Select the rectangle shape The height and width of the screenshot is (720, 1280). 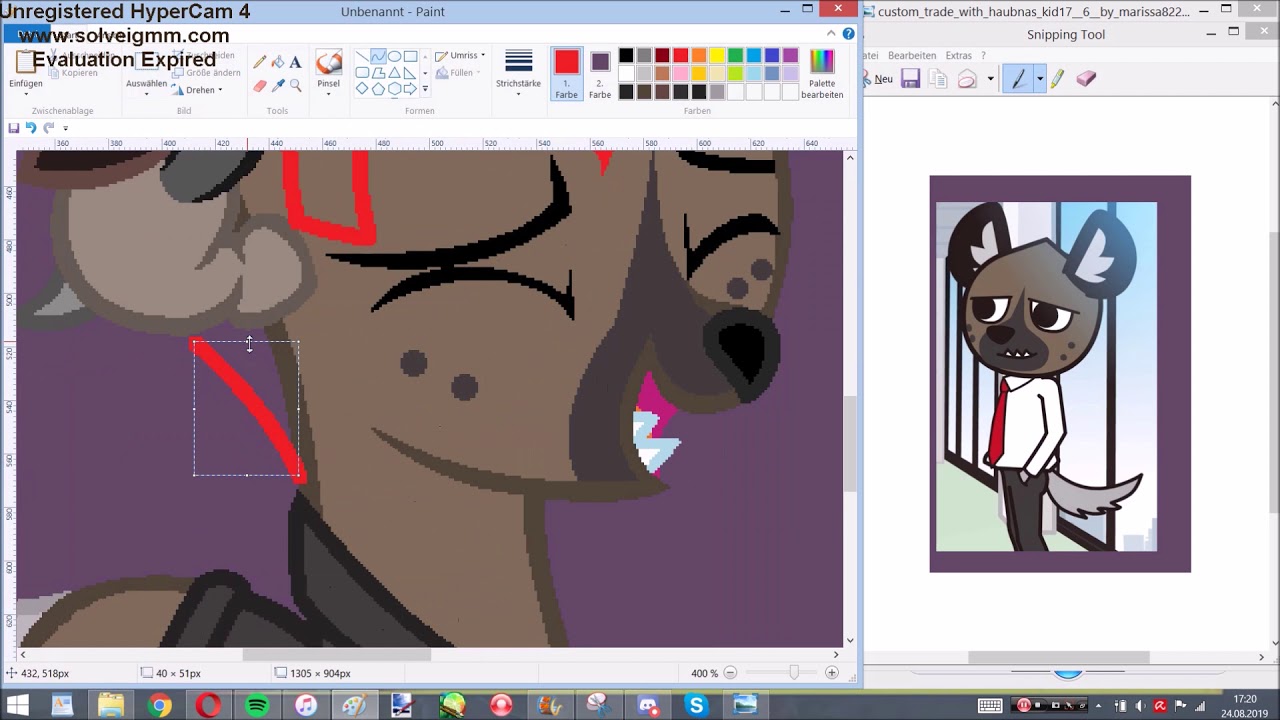[x=410, y=56]
